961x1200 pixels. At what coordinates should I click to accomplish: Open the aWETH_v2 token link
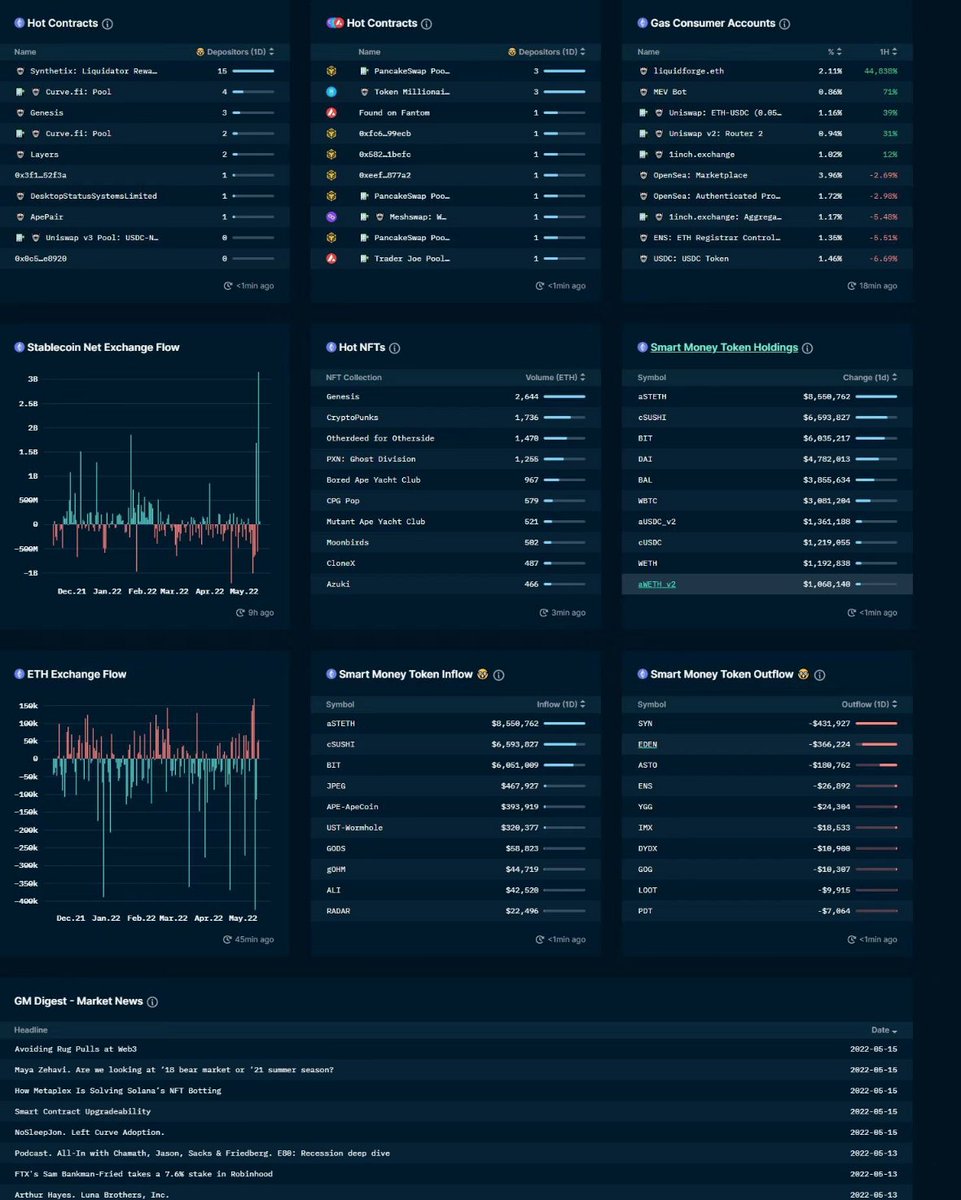tap(656, 584)
